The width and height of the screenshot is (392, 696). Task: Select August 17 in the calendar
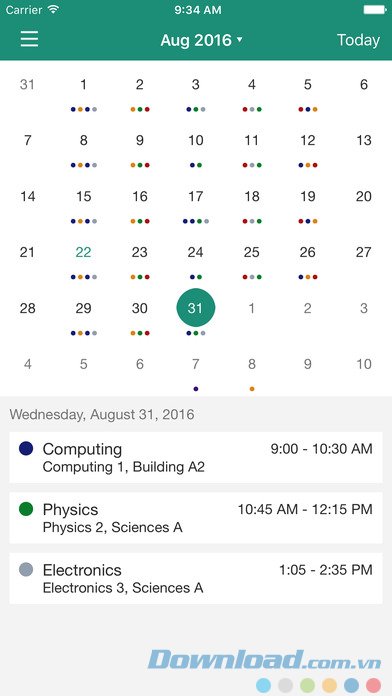pos(196,196)
